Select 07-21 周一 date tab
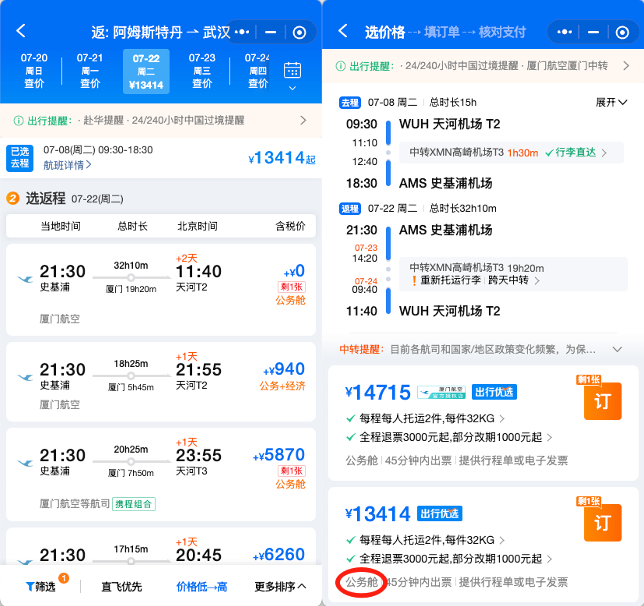 [90, 71]
